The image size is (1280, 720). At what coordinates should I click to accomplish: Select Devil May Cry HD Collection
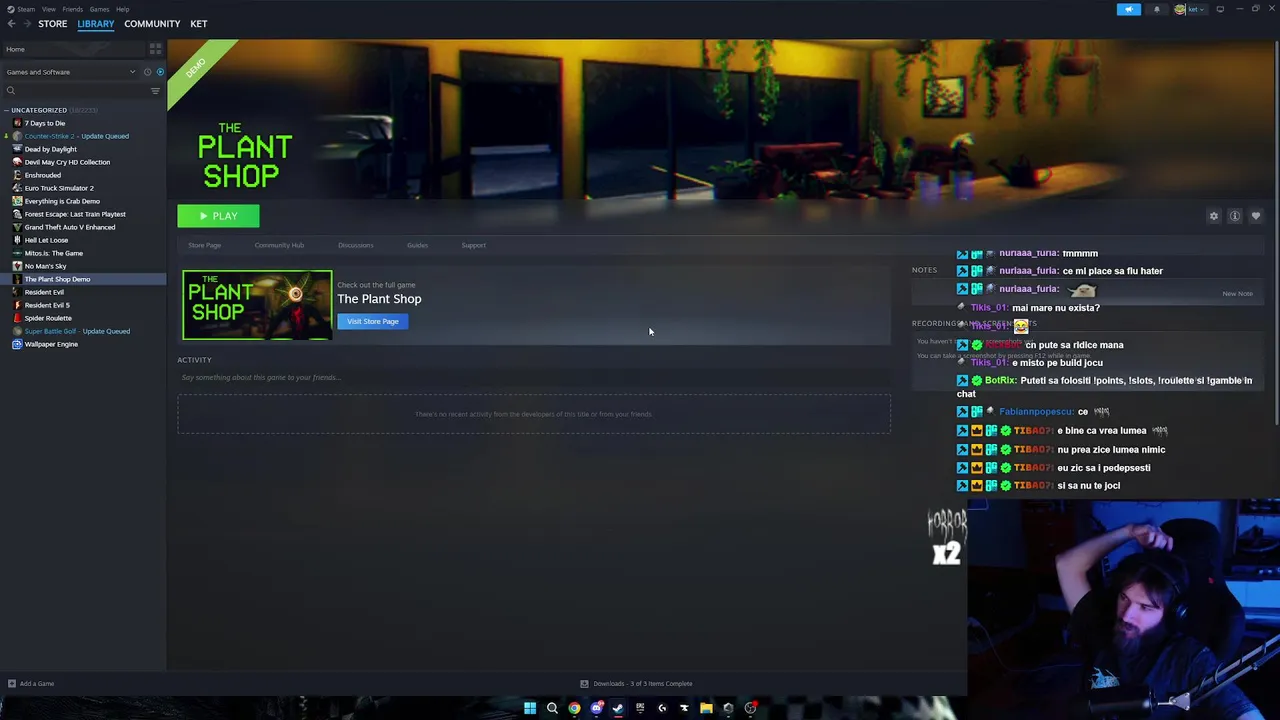(67, 162)
